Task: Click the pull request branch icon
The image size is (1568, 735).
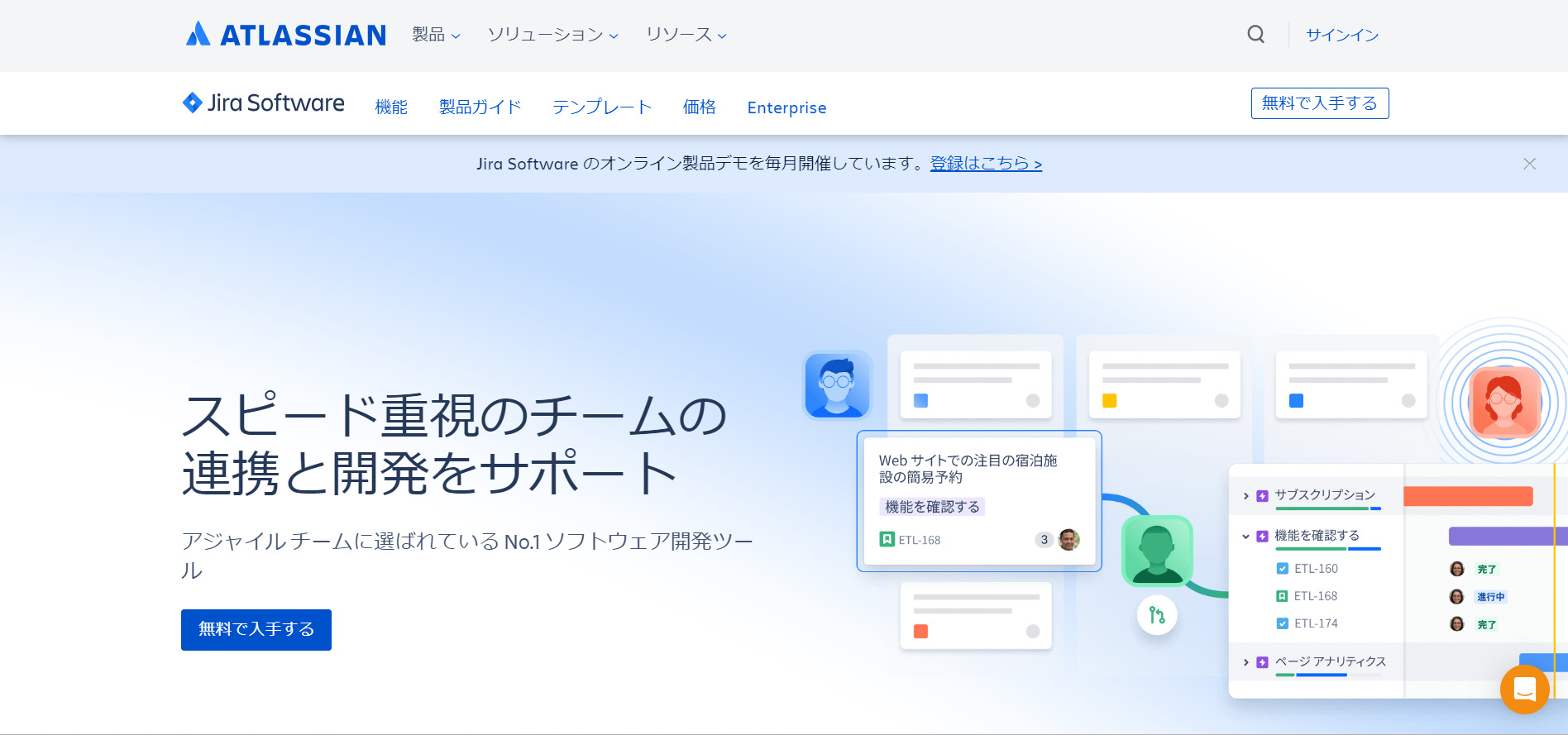Action: pyautogui.click(x=1157, y=615)
